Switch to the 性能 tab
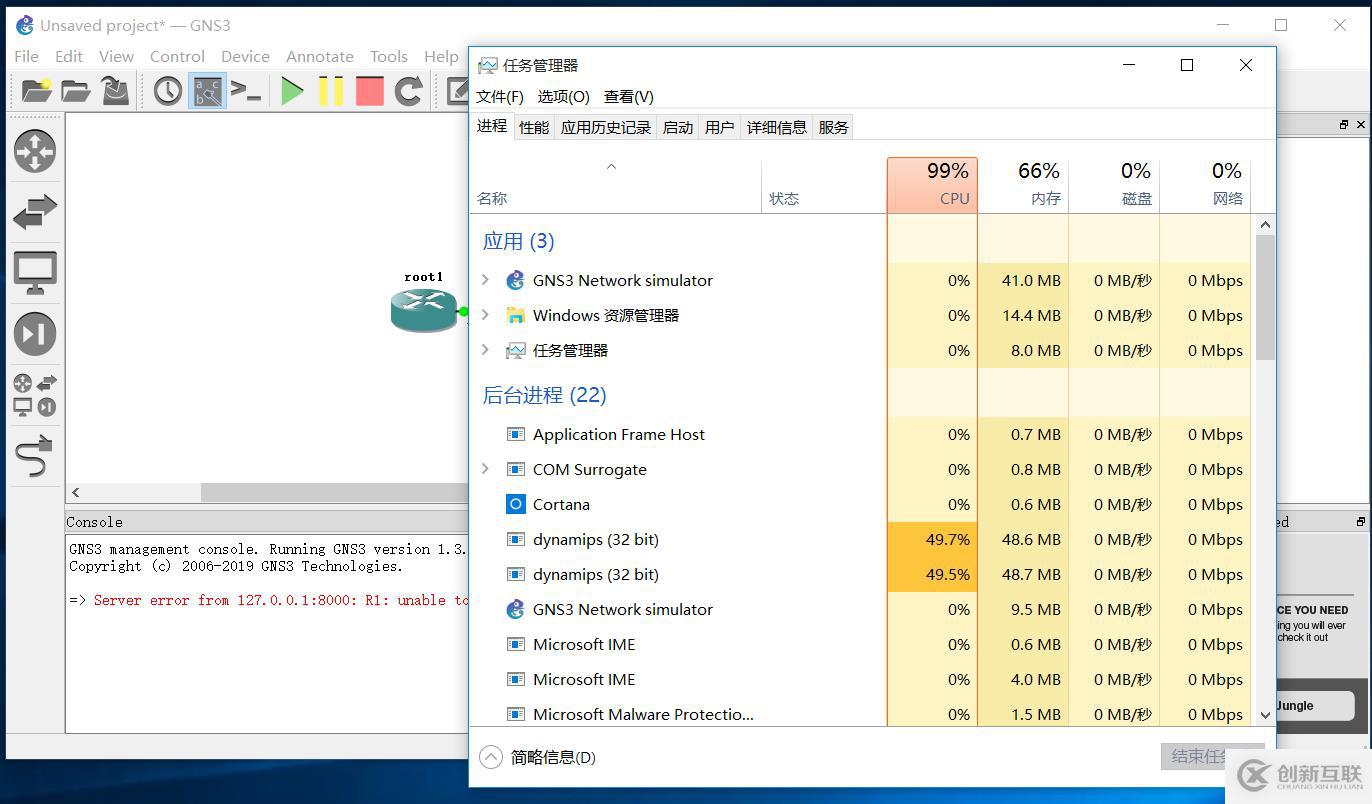The image size is (1372, 804). 534,127
